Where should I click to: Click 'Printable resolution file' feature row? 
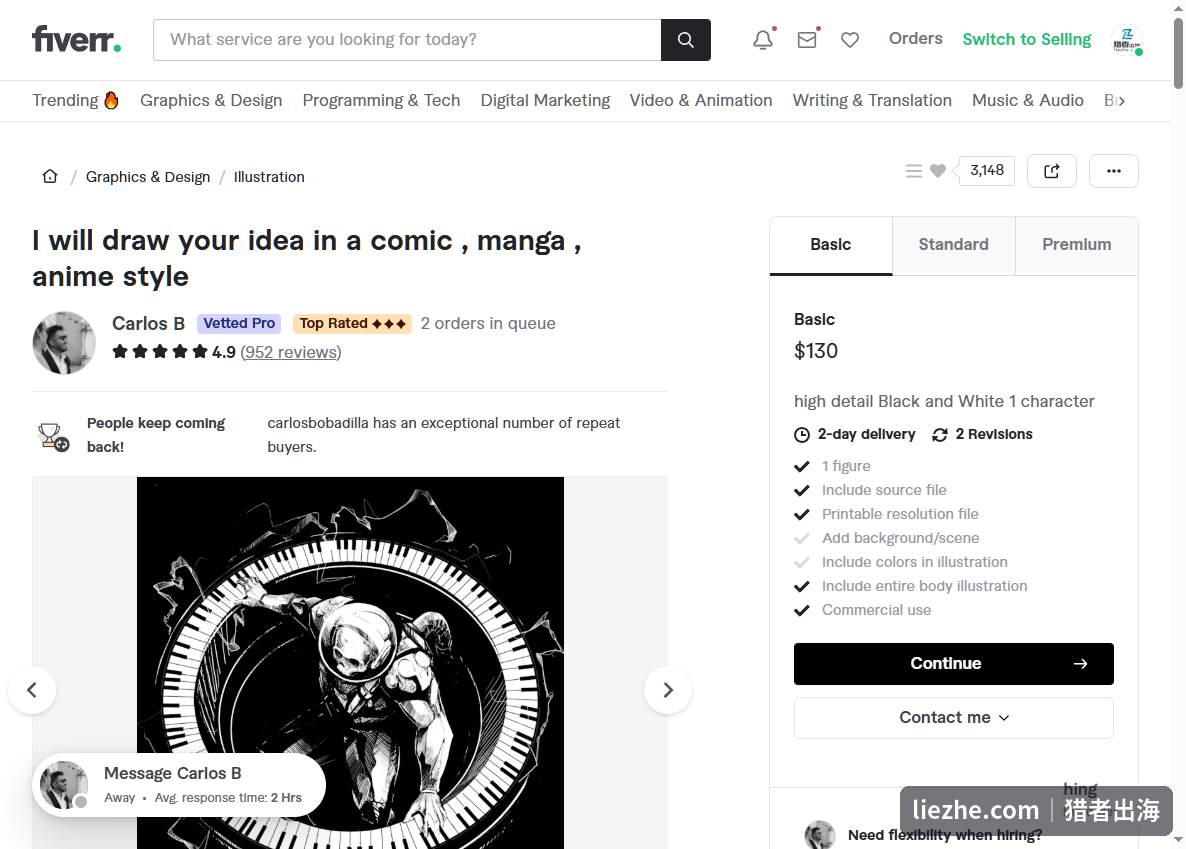click(x=886, y=515)
